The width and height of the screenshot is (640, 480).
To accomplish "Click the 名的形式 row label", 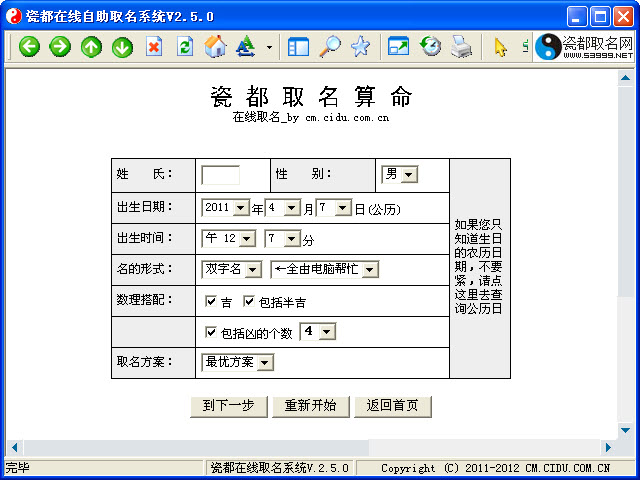I will 144,269.
